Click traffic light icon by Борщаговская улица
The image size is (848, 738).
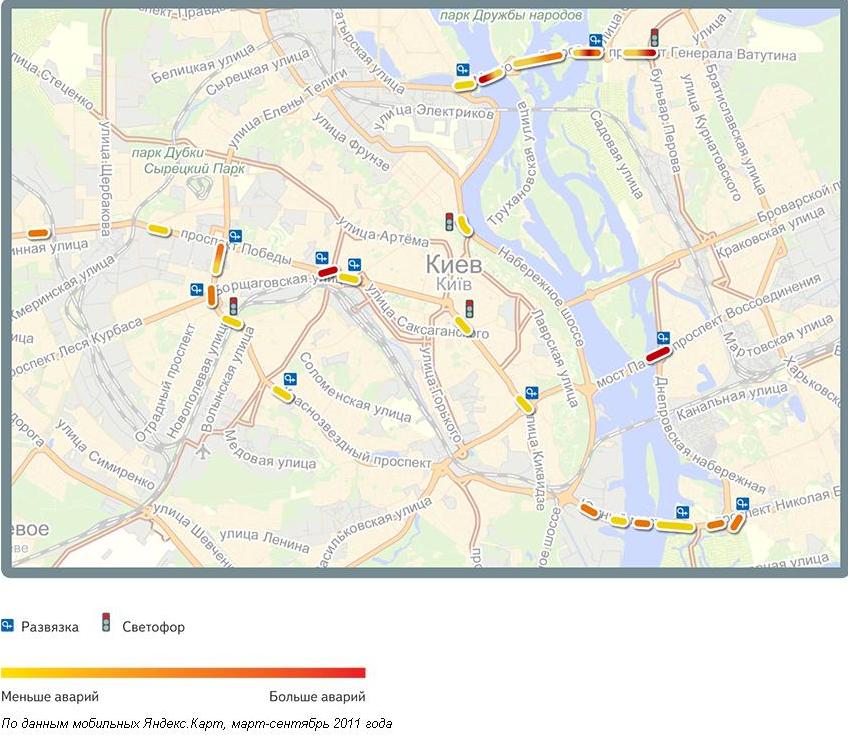click(234, 306)
